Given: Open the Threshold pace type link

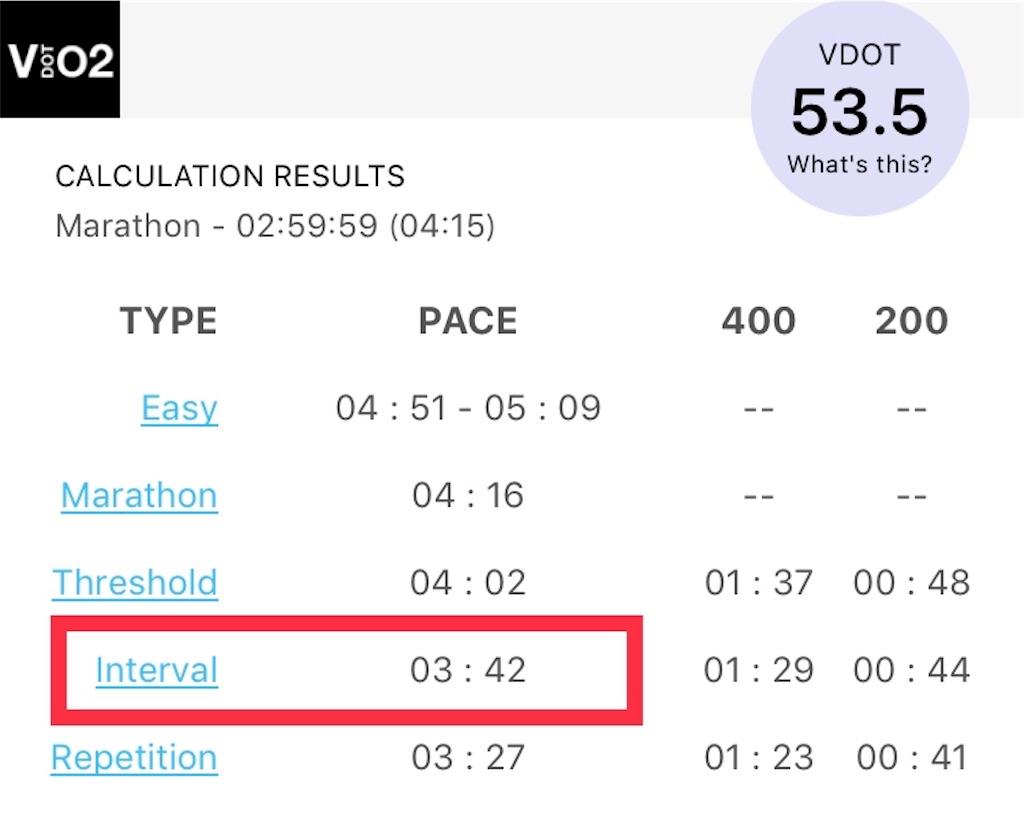Looking at the screenshot, I should click(135, 582).
